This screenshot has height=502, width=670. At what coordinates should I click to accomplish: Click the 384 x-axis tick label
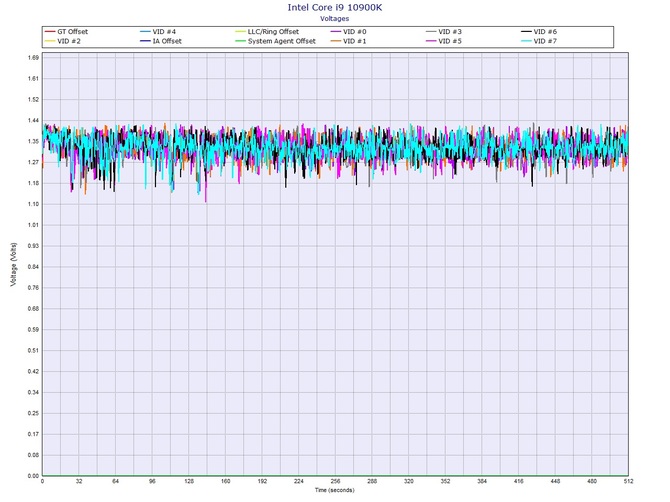pyautogui.click(x=482, y=481)
